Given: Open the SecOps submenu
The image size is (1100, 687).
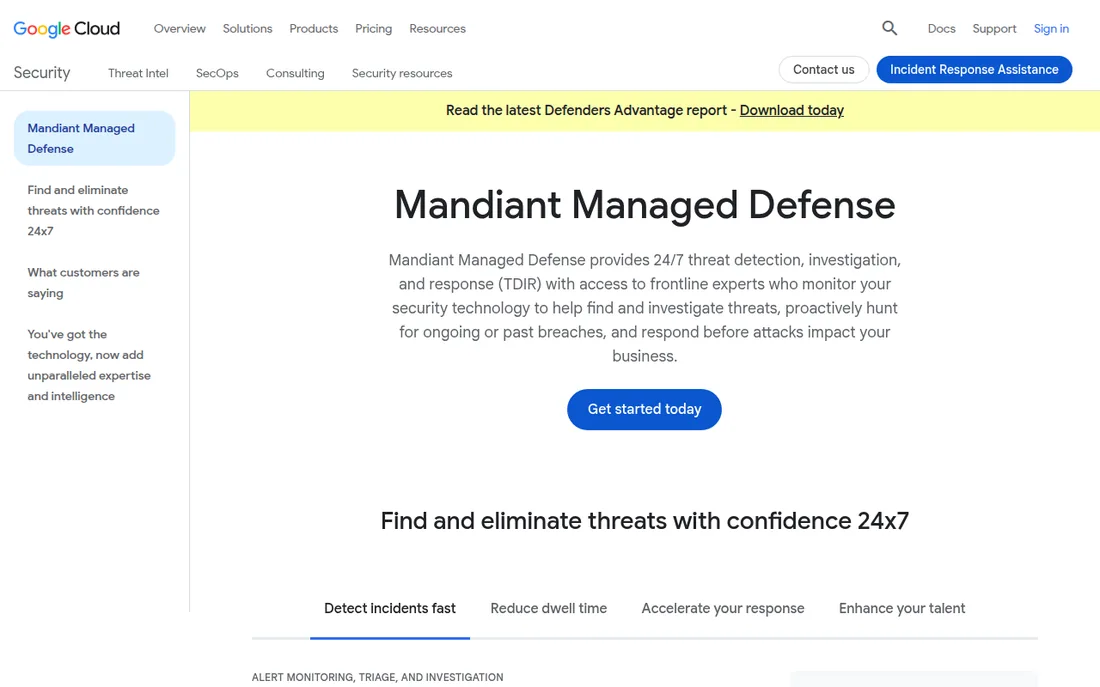Looking at the screenshot, I should (x=217, y=73).
